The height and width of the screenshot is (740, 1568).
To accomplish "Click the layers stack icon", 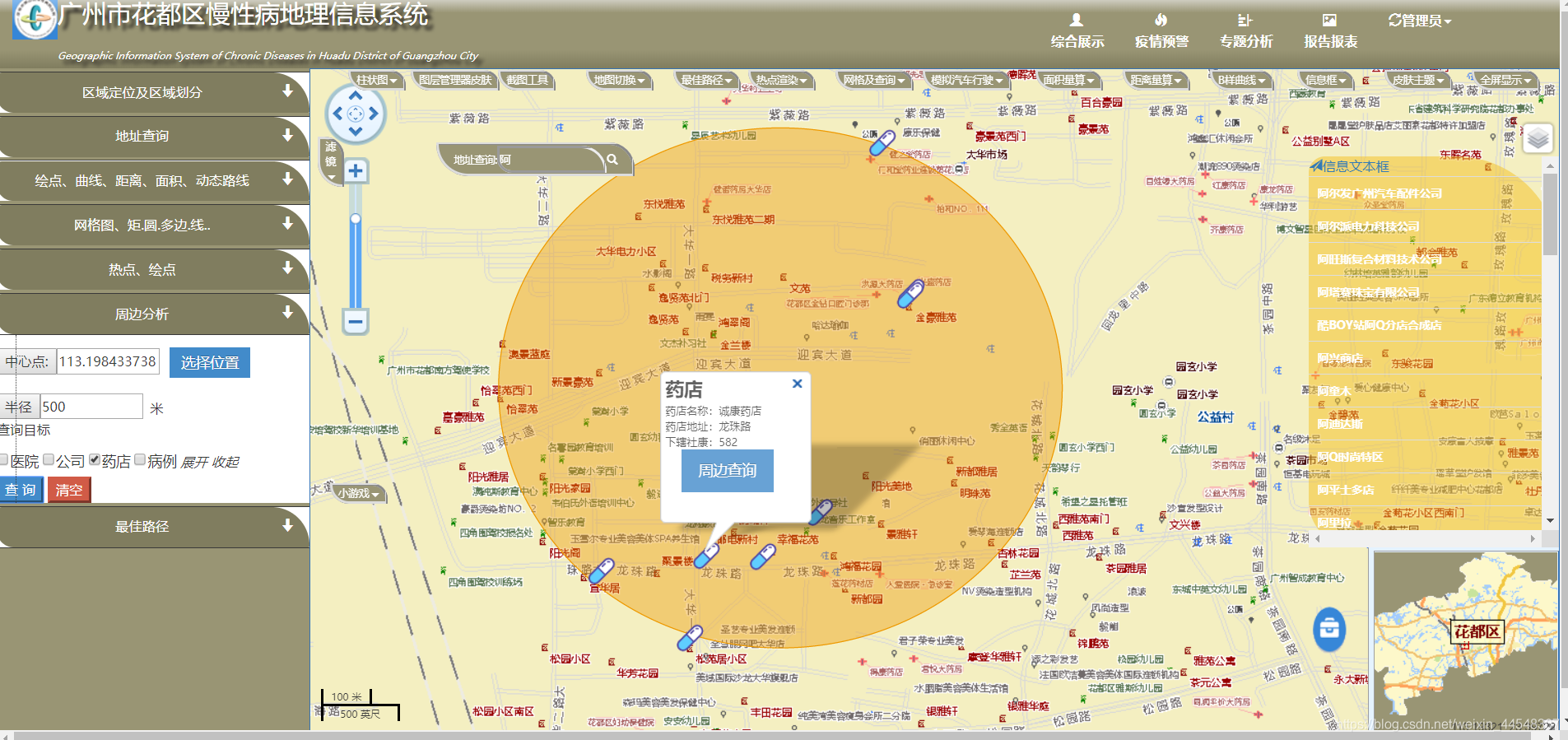I will (x=1538, y=138).
